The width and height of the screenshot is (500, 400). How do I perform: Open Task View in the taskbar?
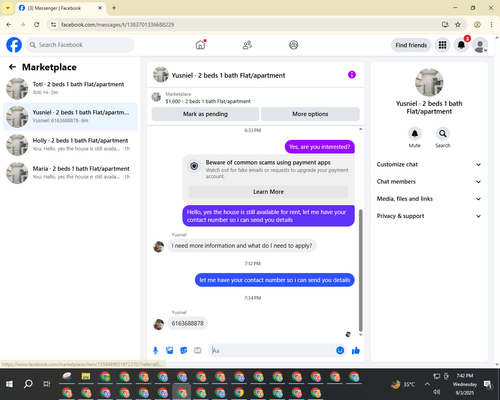click(x=47, y=384)
